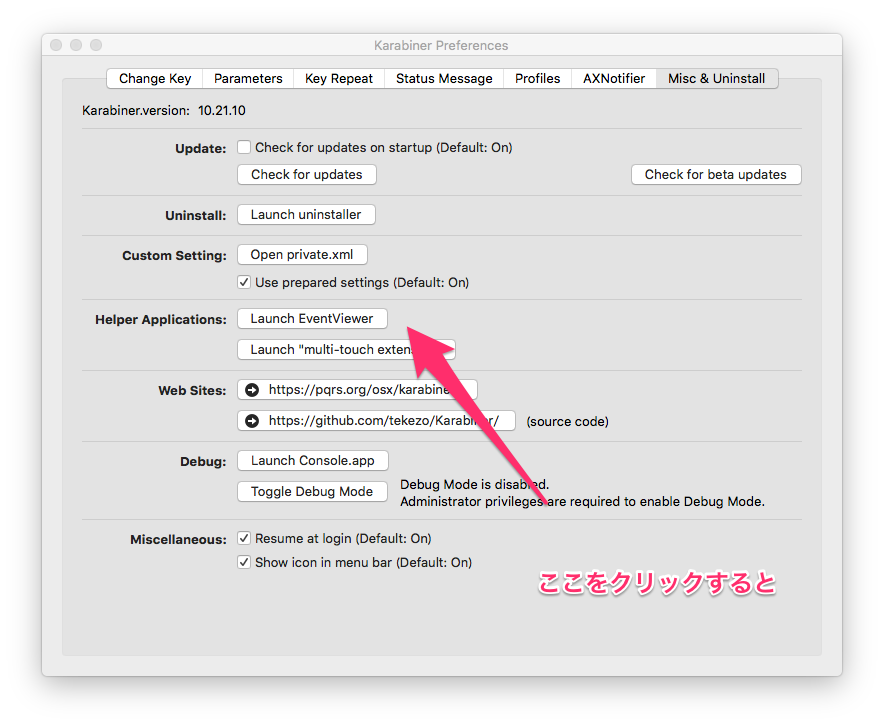Launch EventViewer helper application

pyautogui.click(x=312, y=318)
